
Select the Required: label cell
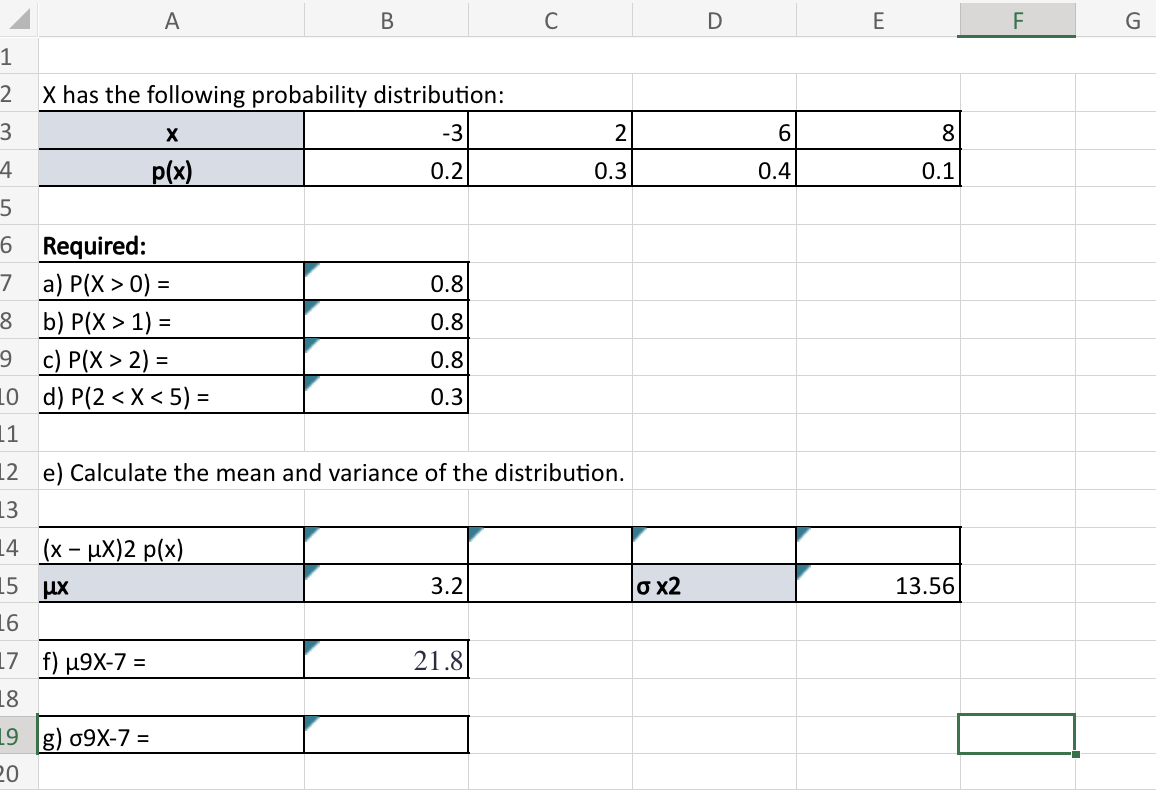click(170, 245)
